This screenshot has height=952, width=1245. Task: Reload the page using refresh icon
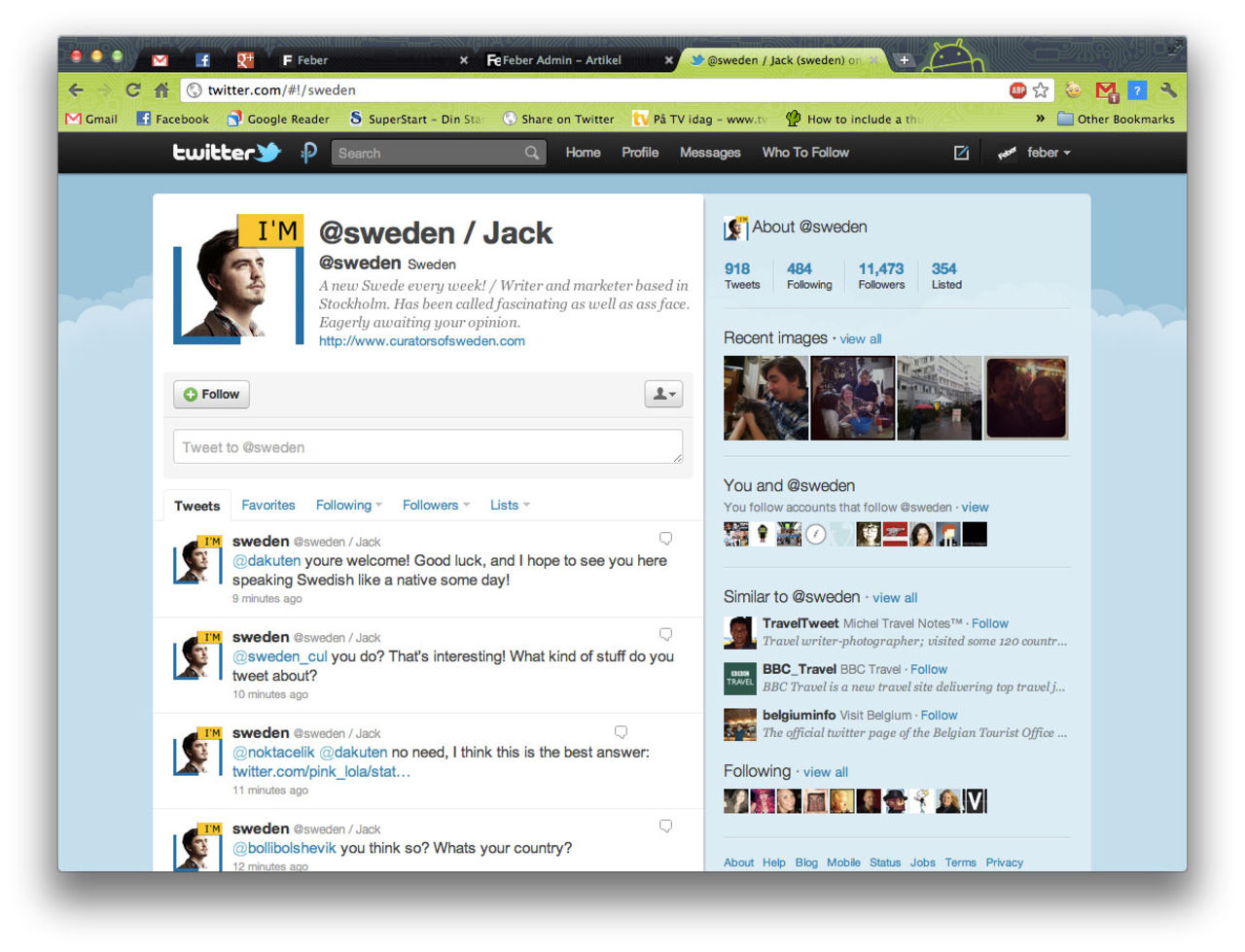[132, 90]
